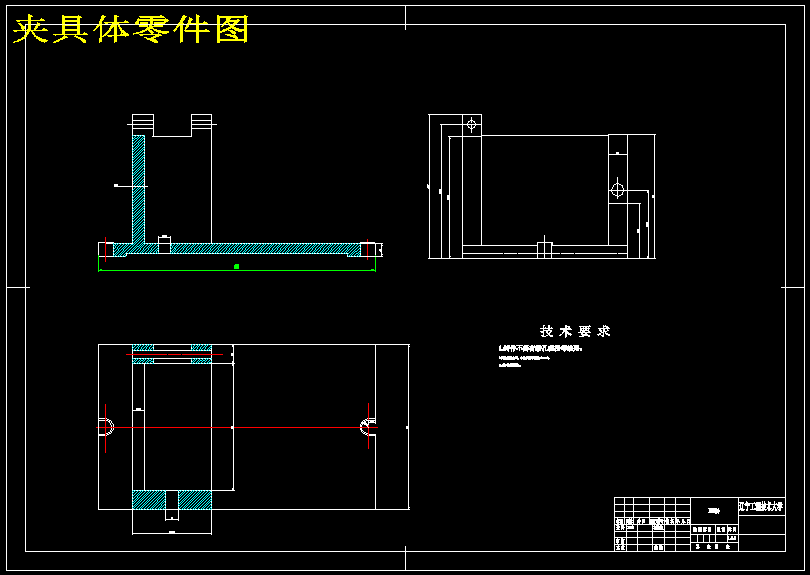Select the green horizontal dimension line
This screenshot has width=810, height=575.
(237, 270)
